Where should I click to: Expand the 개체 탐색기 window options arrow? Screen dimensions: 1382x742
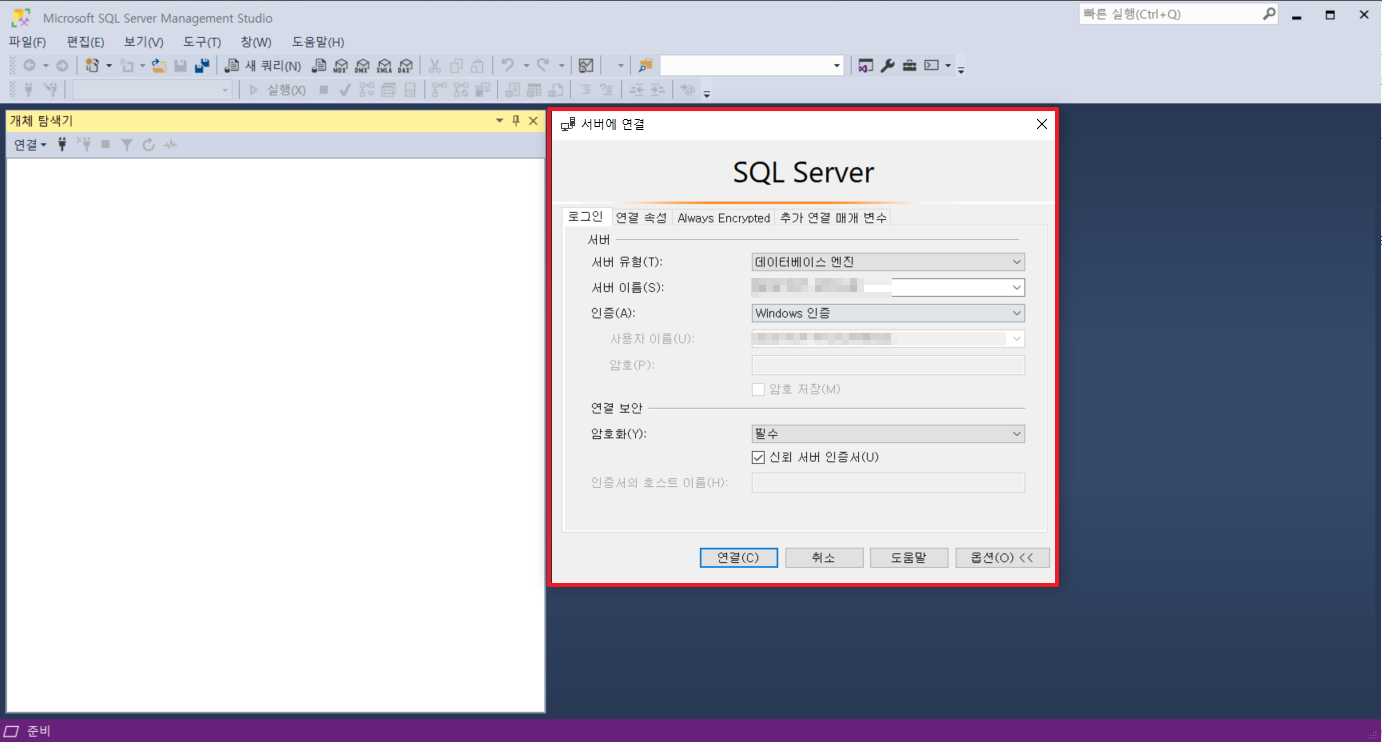click(x=500, y=121)
